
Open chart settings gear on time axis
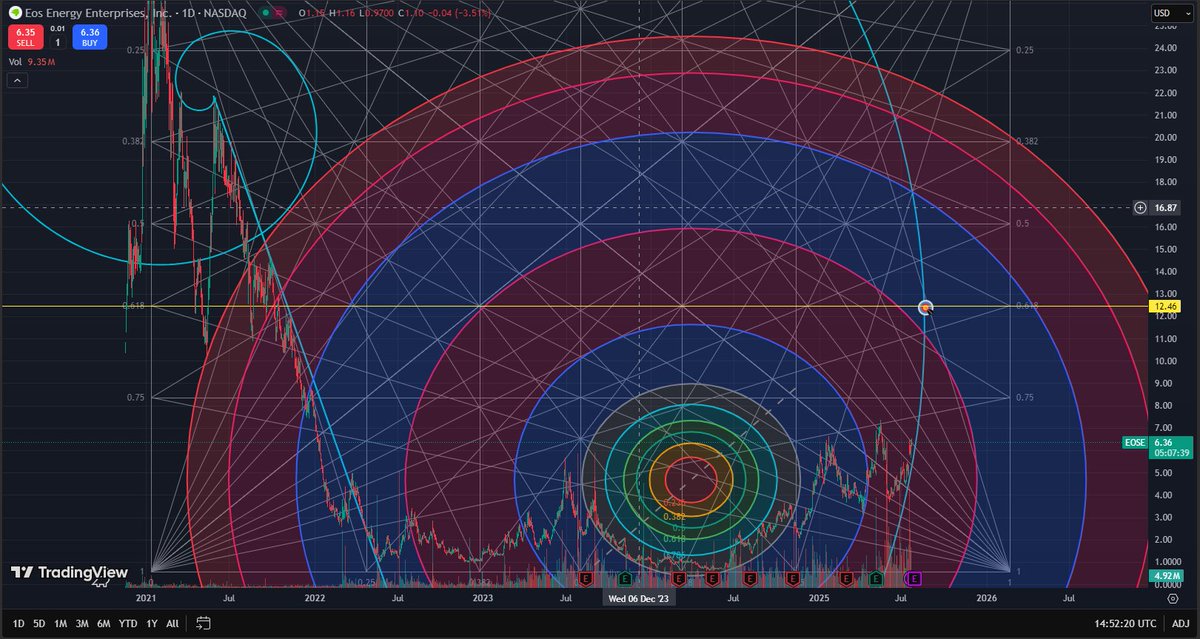pos(1172,598)
